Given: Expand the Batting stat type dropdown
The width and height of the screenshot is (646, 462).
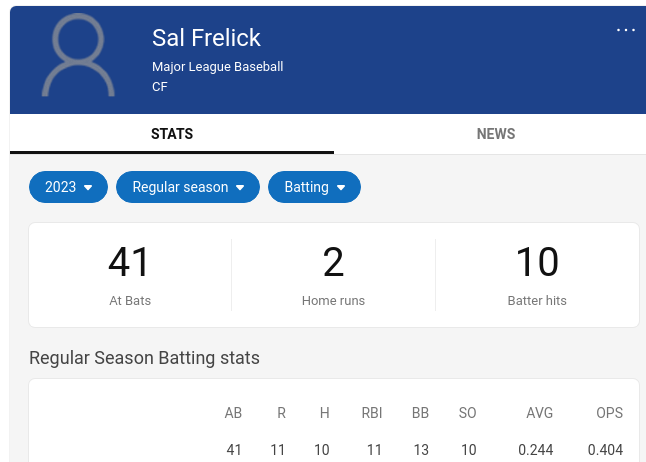Looking at the screenshot, I should coord(314,187).
